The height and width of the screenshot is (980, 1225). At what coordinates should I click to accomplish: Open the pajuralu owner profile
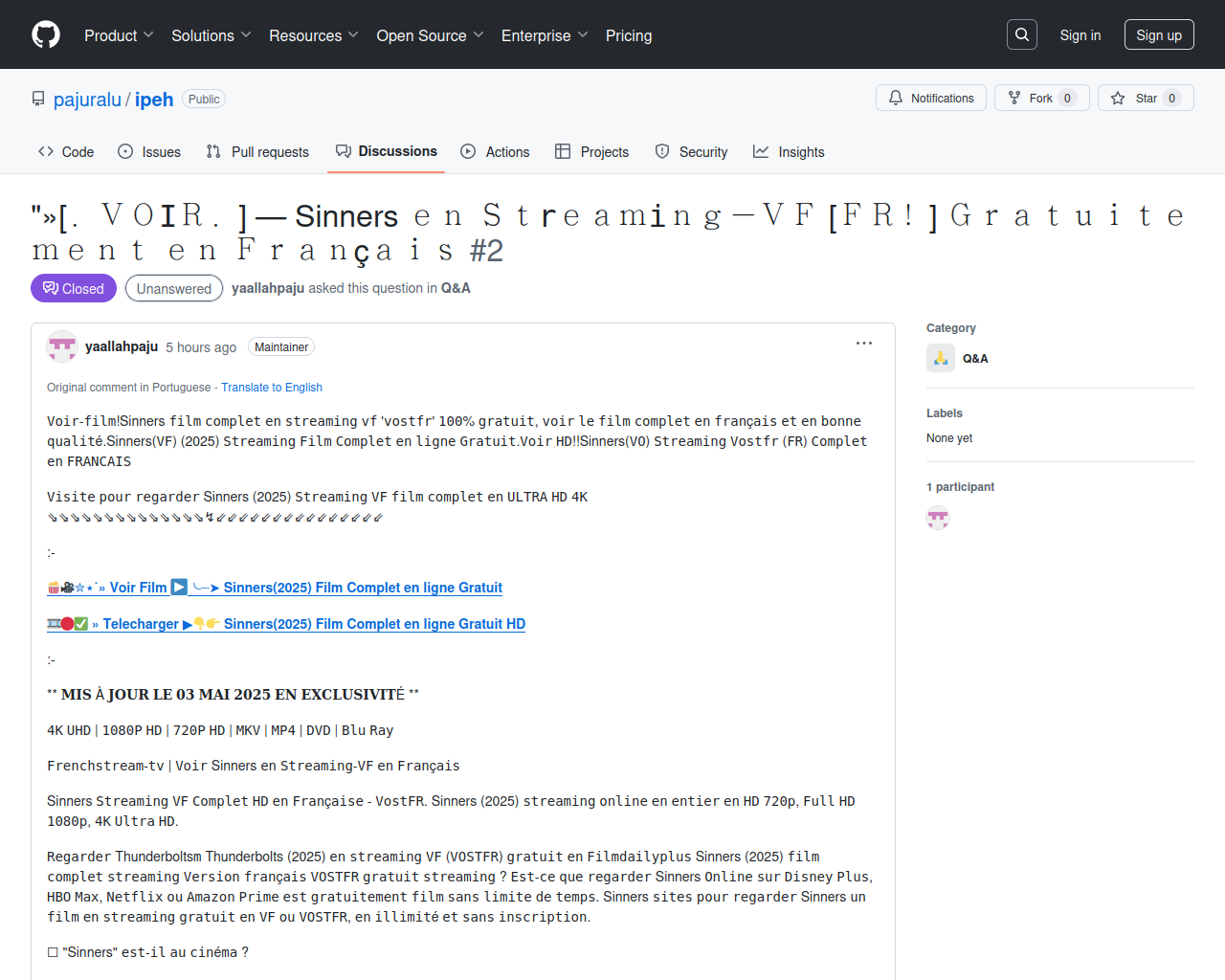click(x=87, y=100)
